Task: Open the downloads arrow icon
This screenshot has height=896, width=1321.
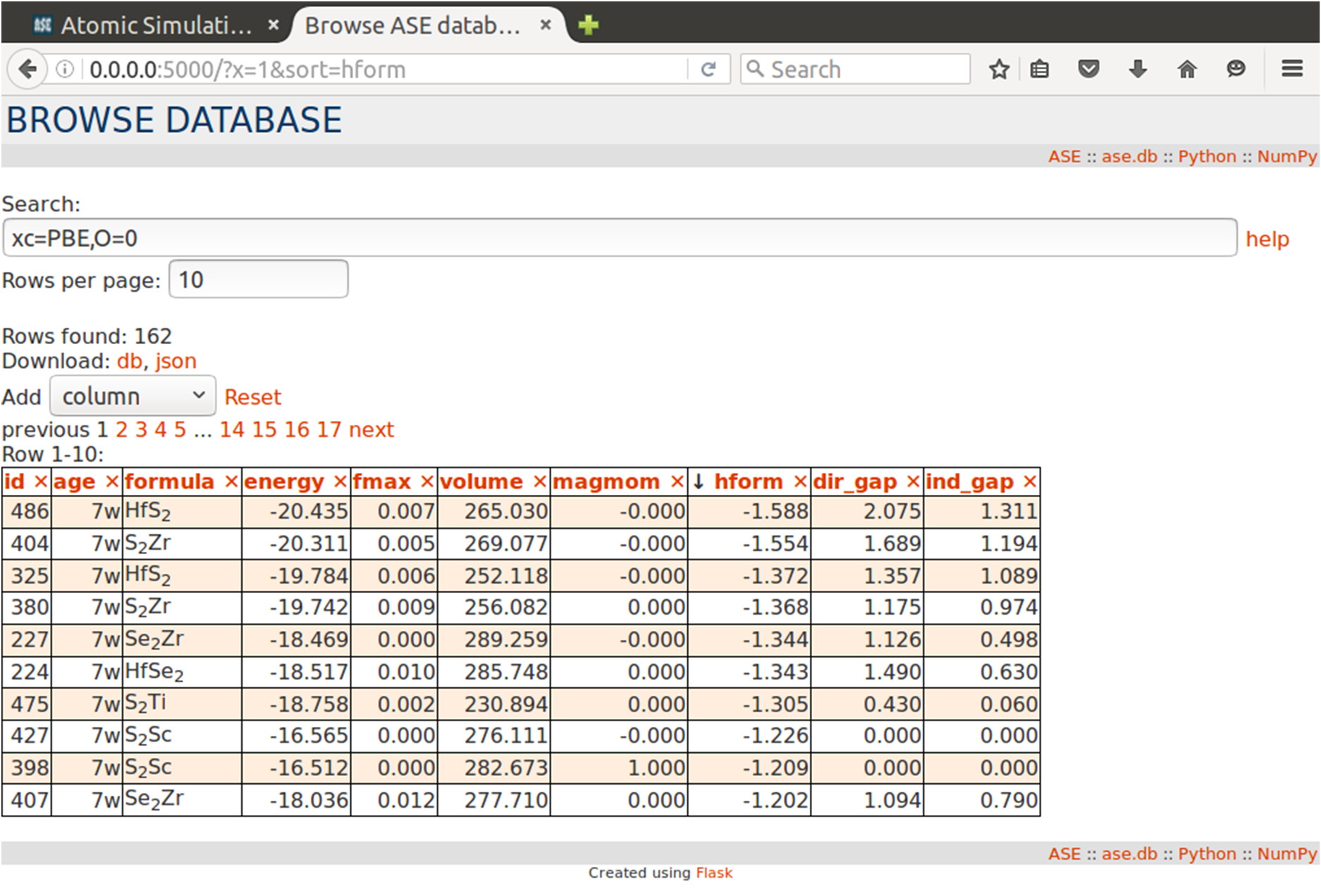Action: [1138, 69]
